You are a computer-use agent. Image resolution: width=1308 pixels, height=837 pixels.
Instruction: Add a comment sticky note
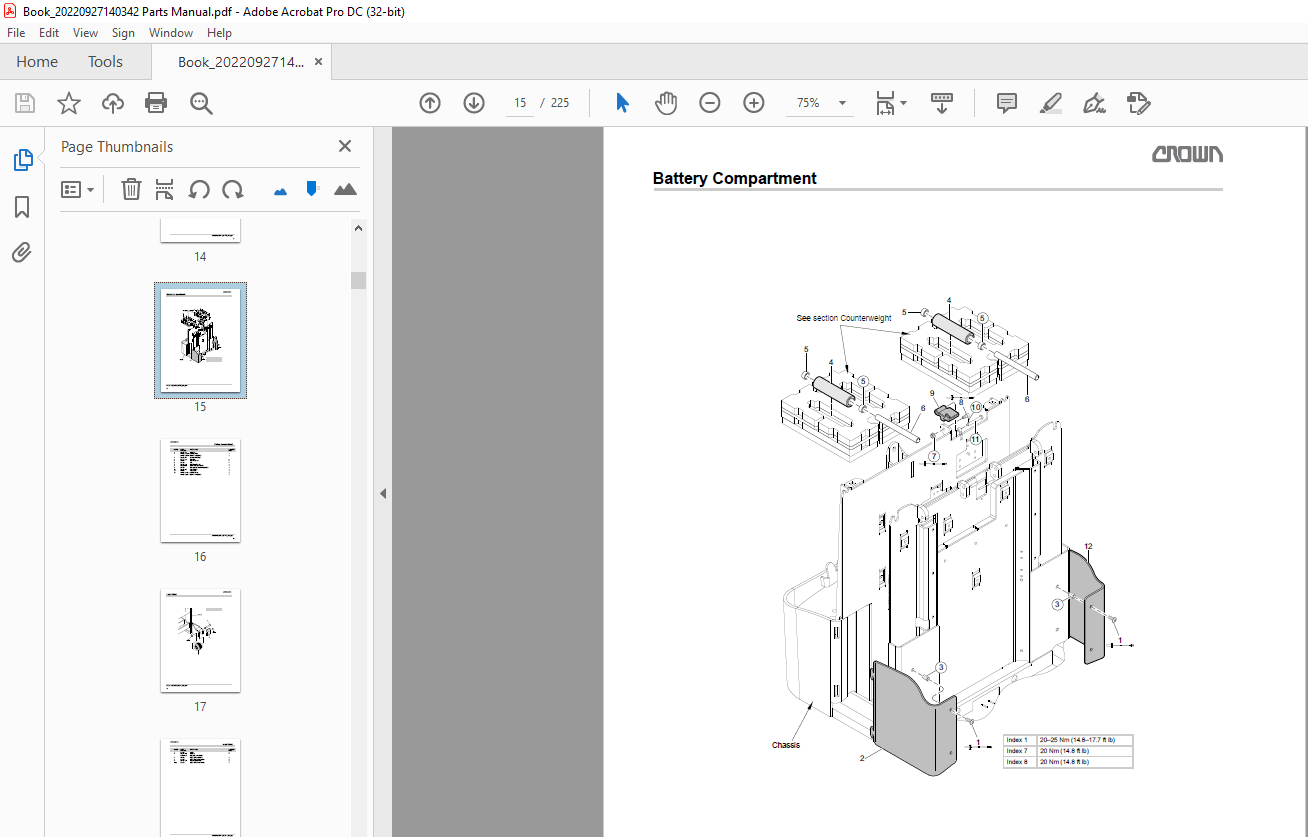1007,103
